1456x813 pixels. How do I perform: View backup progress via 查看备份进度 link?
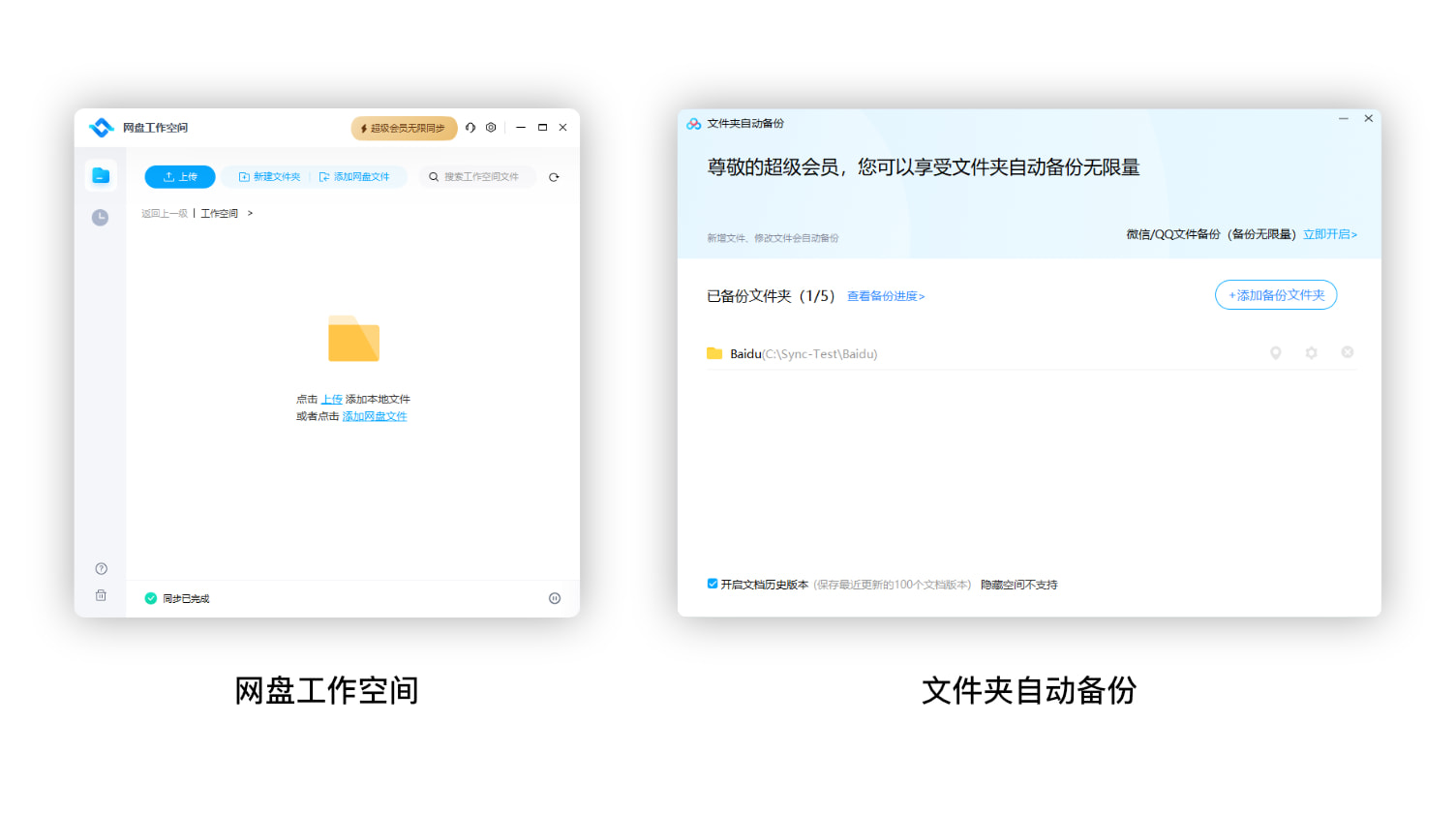[x=885, y=296]
